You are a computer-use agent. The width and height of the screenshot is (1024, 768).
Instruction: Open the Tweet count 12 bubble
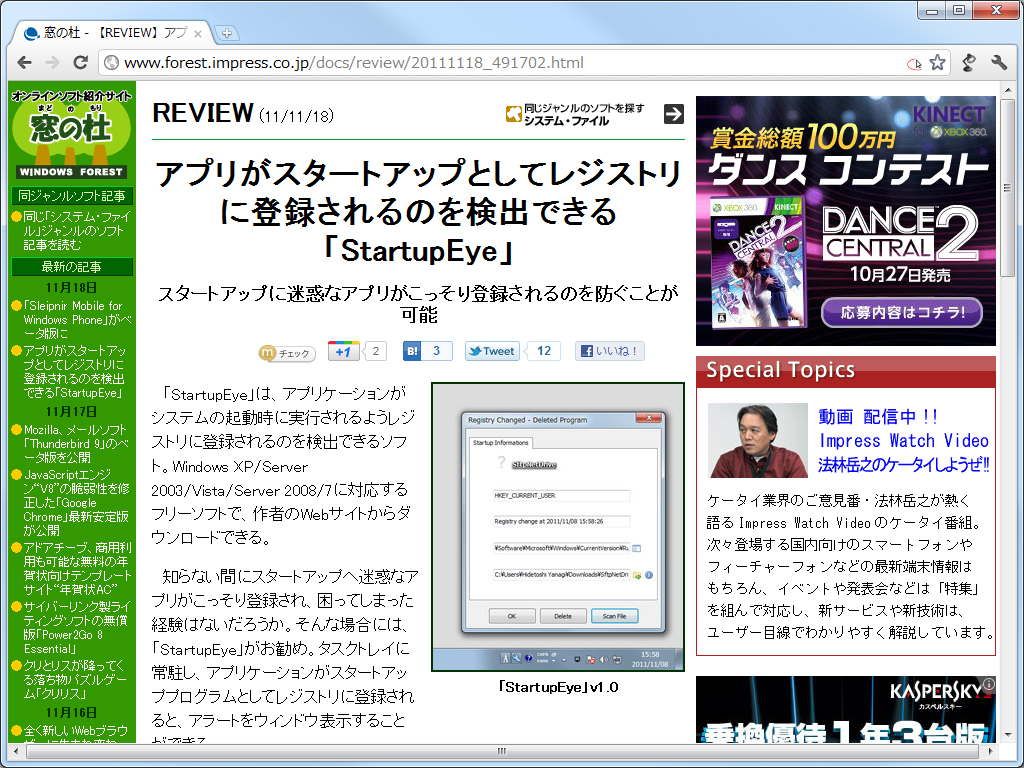pyautogui.click(x=543, y=351)
